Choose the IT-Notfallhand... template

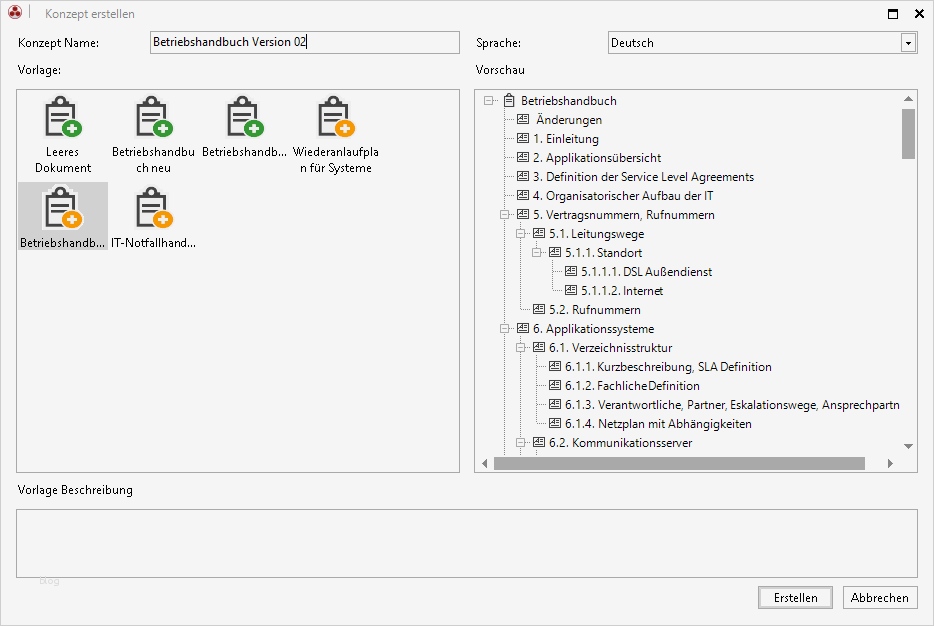[154, 217]
